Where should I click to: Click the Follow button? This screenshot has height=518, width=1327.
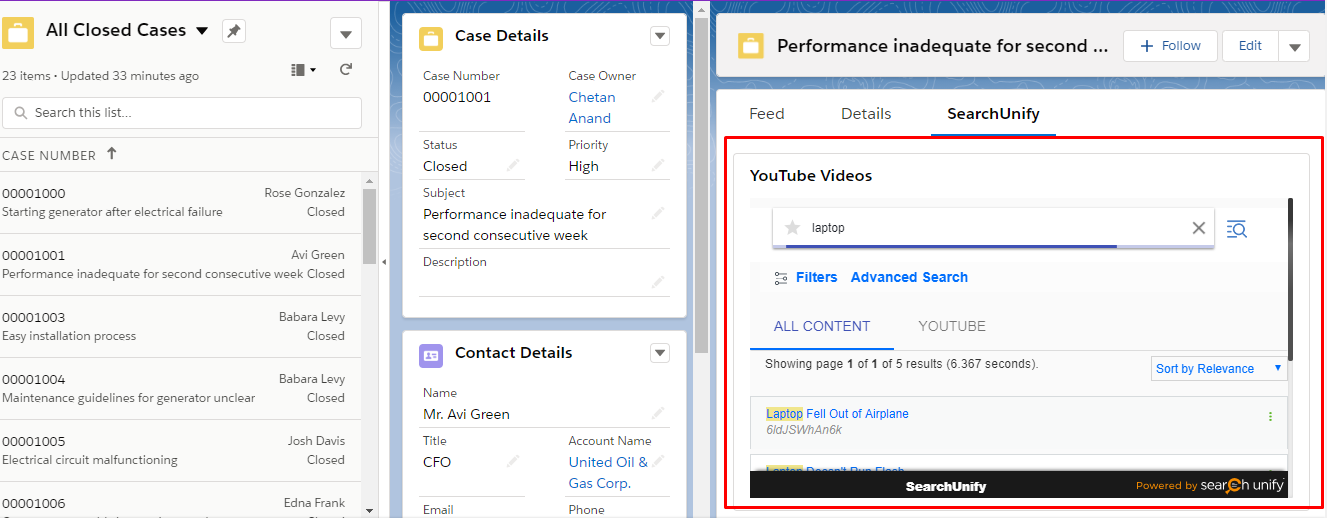1169,46
